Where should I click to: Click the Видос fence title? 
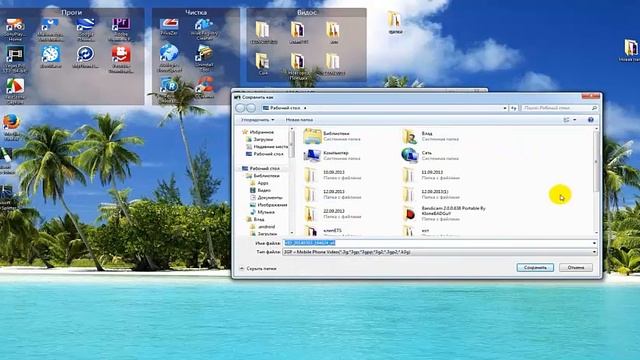pos(307,12)
